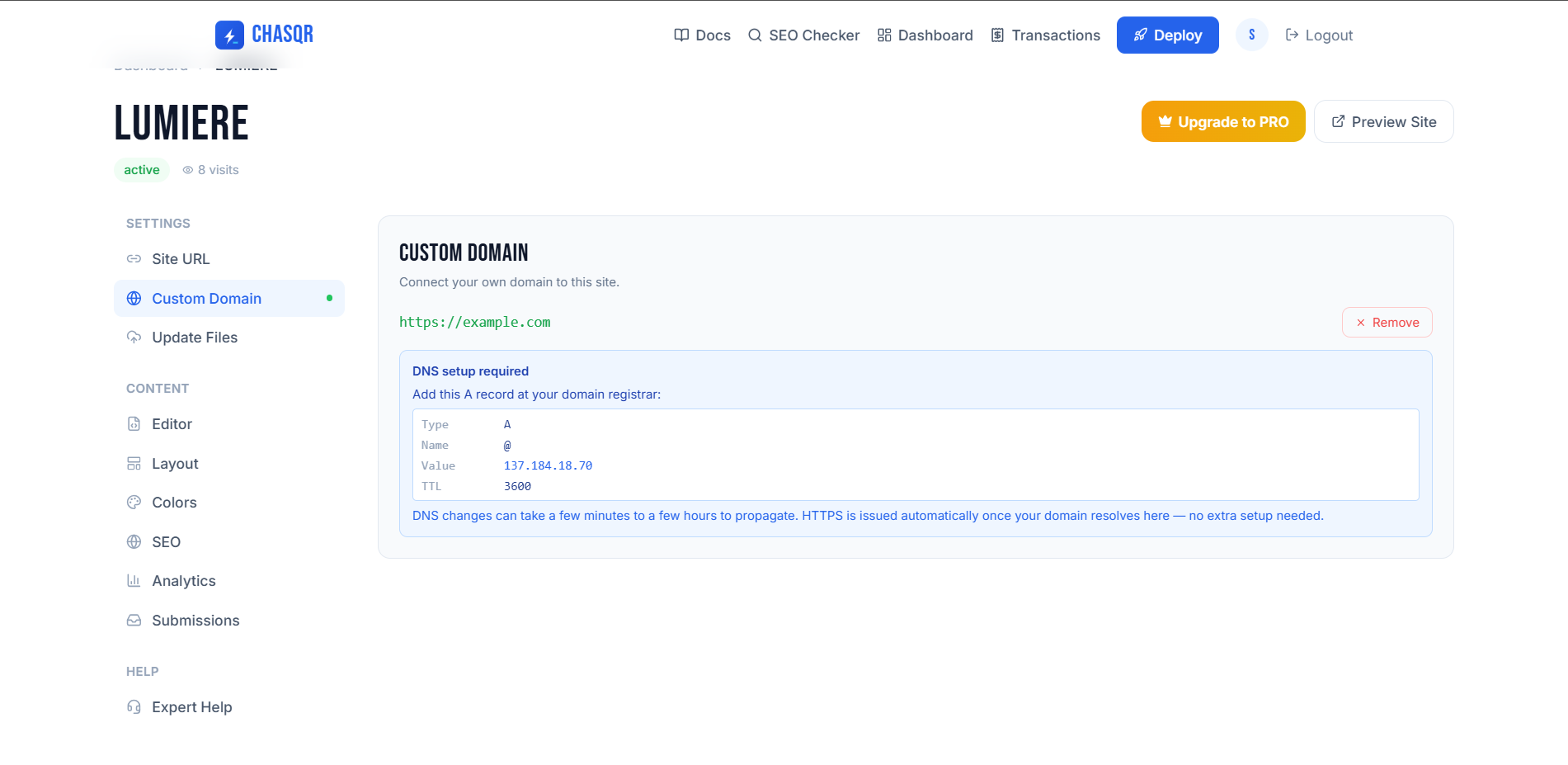The height and width of the screenshot is (765, 1568).
Task: Open Expert Help in sidebar
Action: click(x=229, y=707)
